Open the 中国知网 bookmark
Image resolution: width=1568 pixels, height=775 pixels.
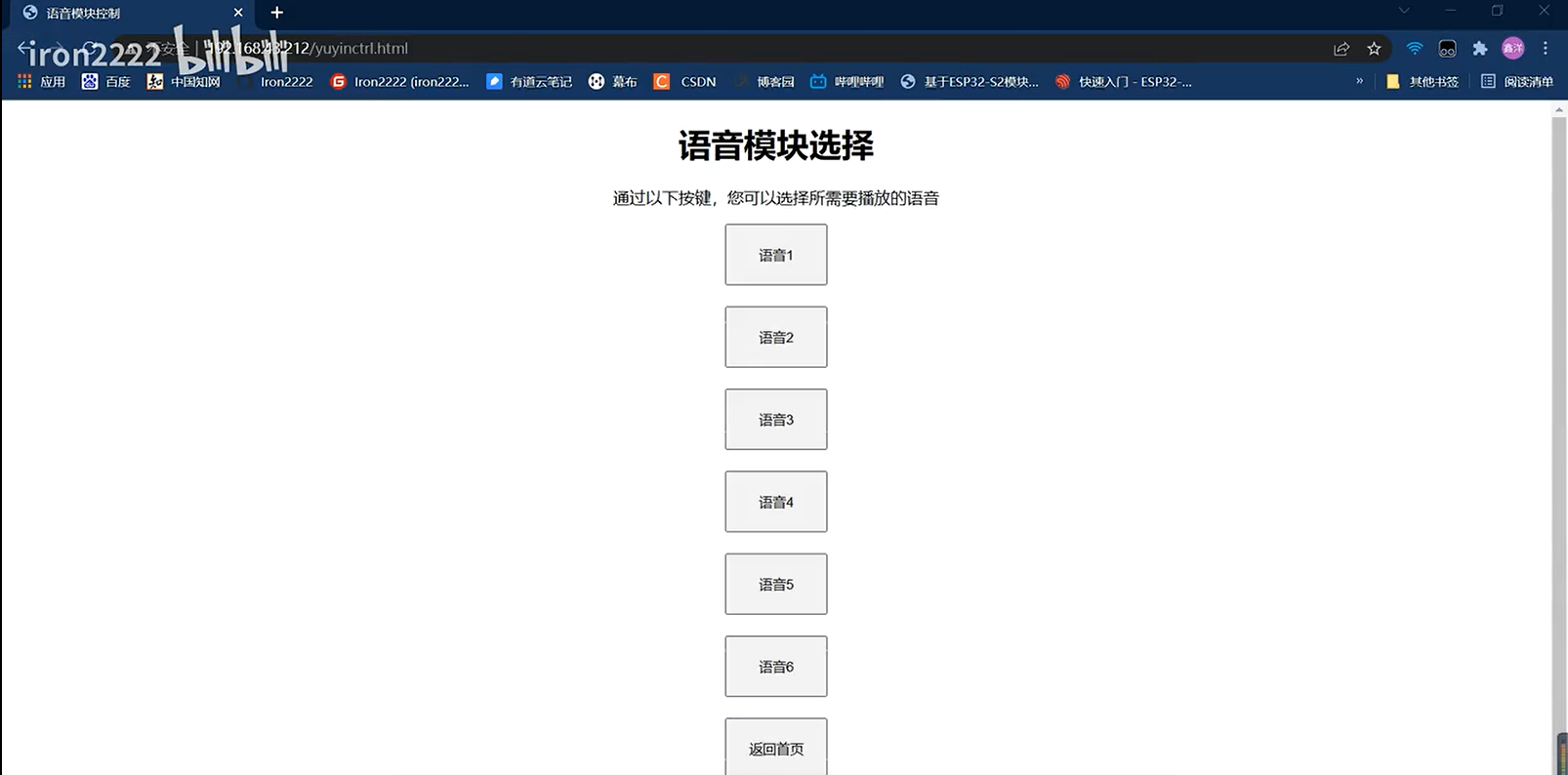click(x=184, y=82)
